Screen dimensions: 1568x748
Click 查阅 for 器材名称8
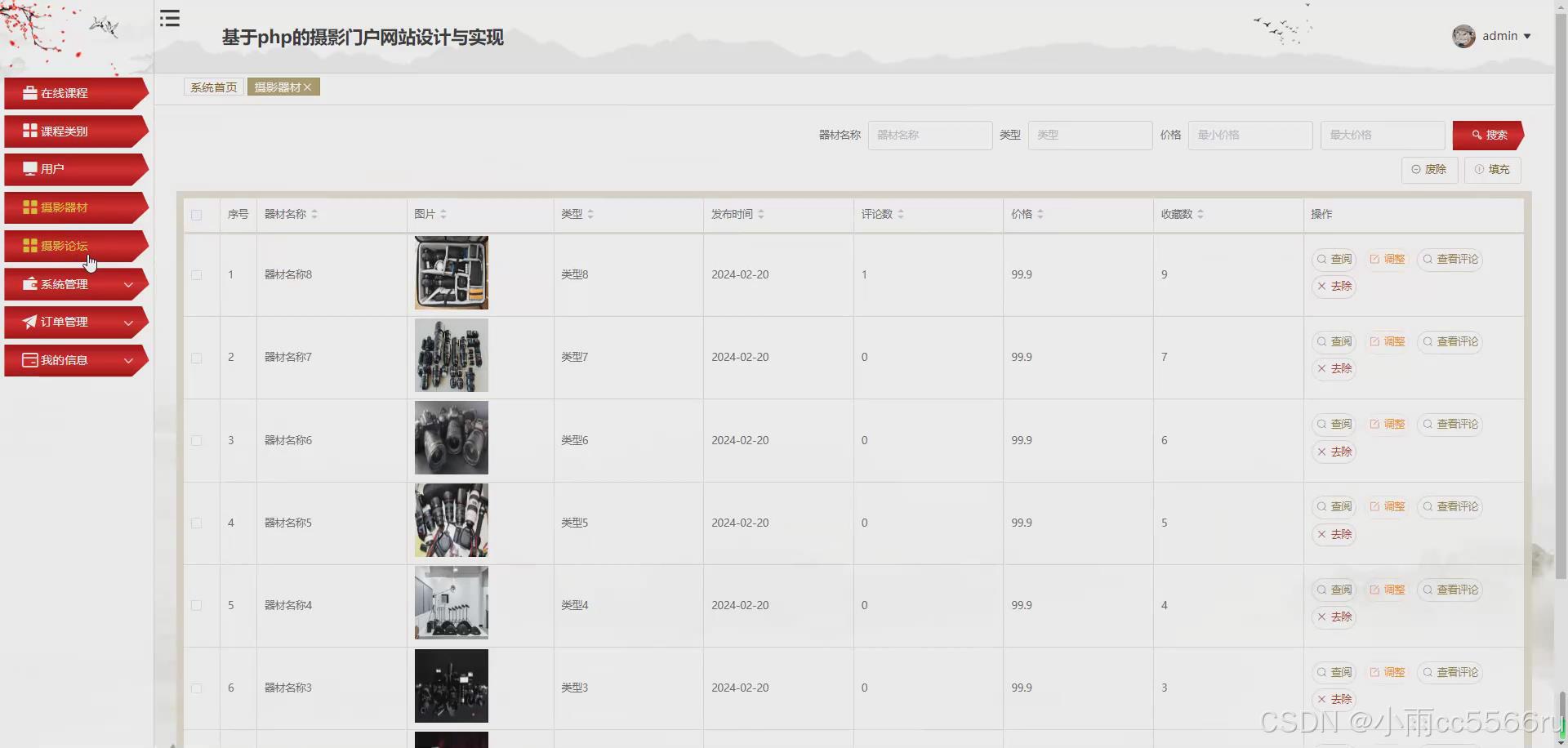(1334, 260)
